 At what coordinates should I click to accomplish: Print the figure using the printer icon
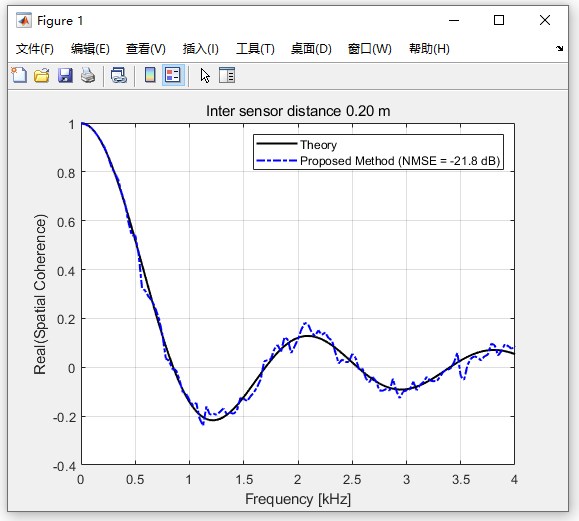(88, 75)
